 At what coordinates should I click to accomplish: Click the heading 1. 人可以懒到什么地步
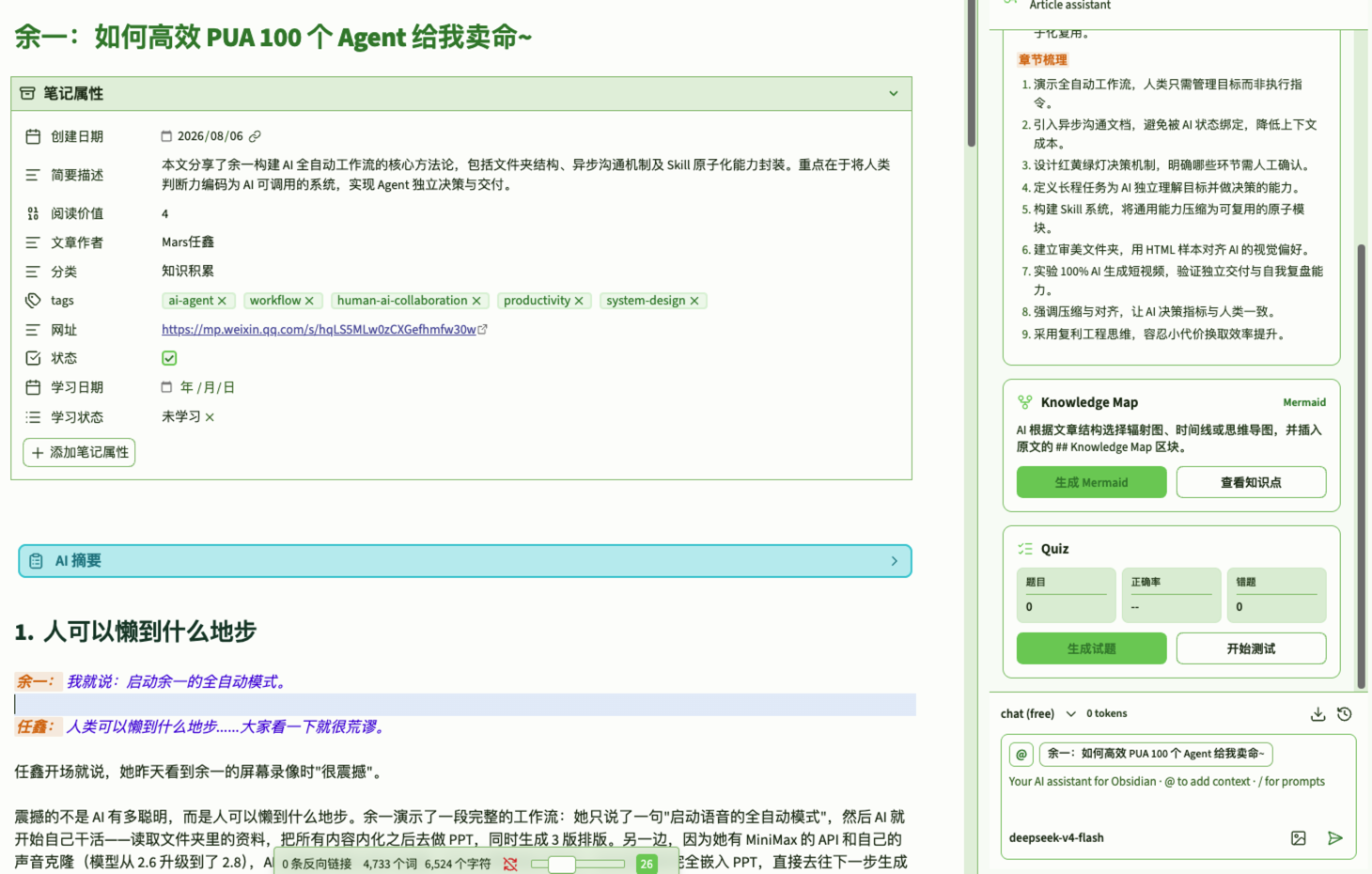135,632
